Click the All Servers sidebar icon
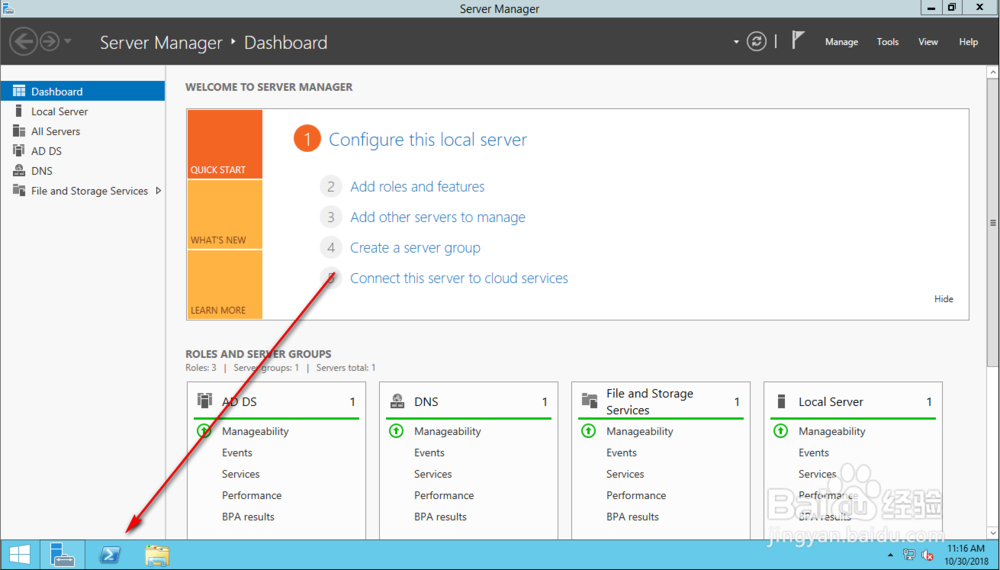Image resolution: width=1000 pixels, height=570 pixels. click(19, 131)
